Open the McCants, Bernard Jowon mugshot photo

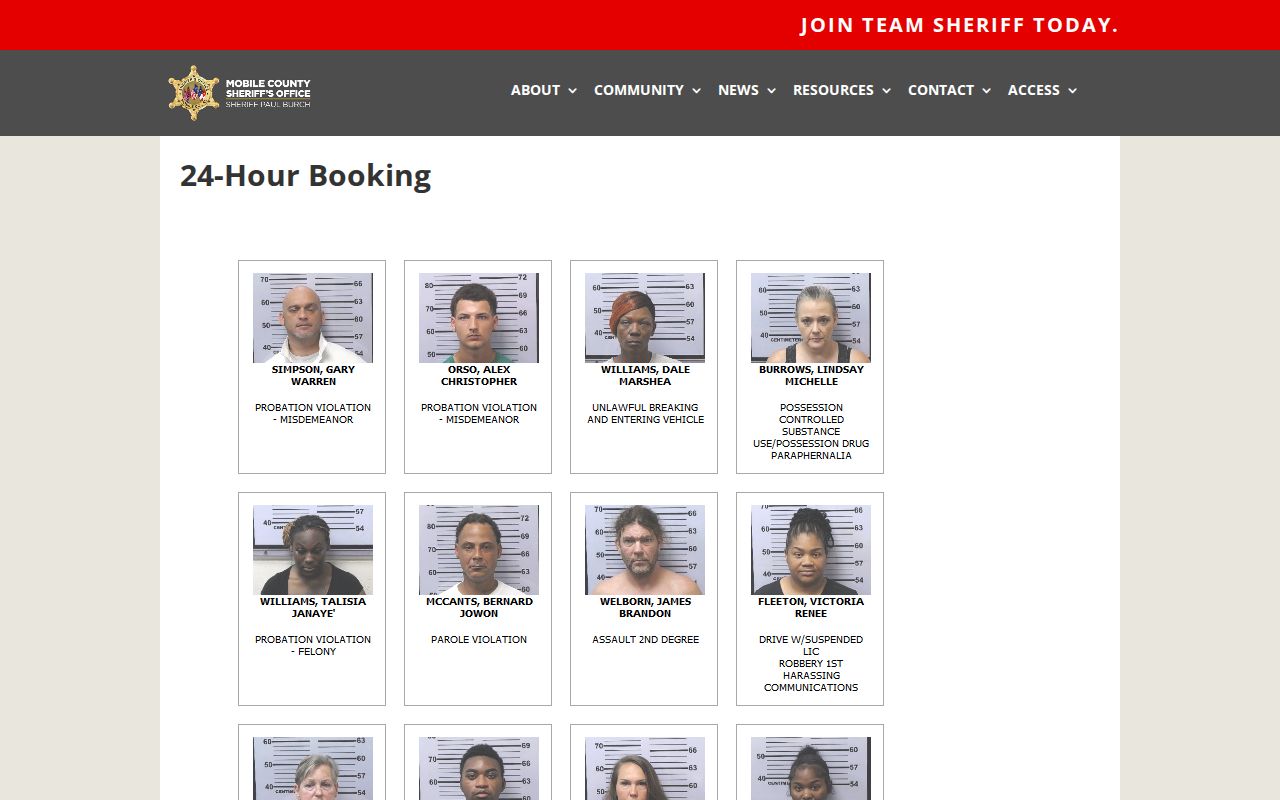coord(479,550)
